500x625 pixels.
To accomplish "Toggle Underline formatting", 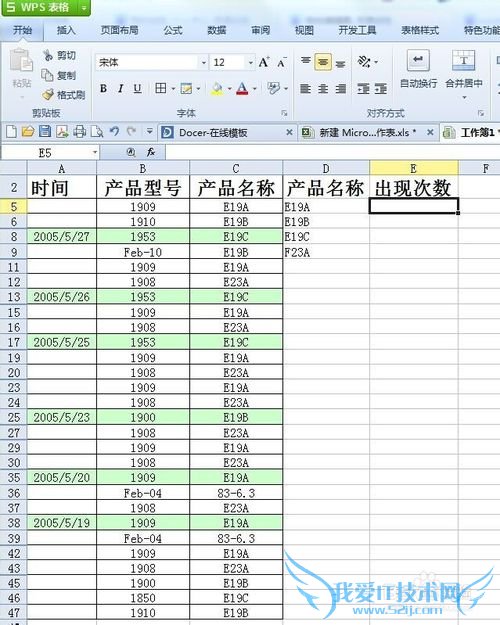I will pos(138,88).
